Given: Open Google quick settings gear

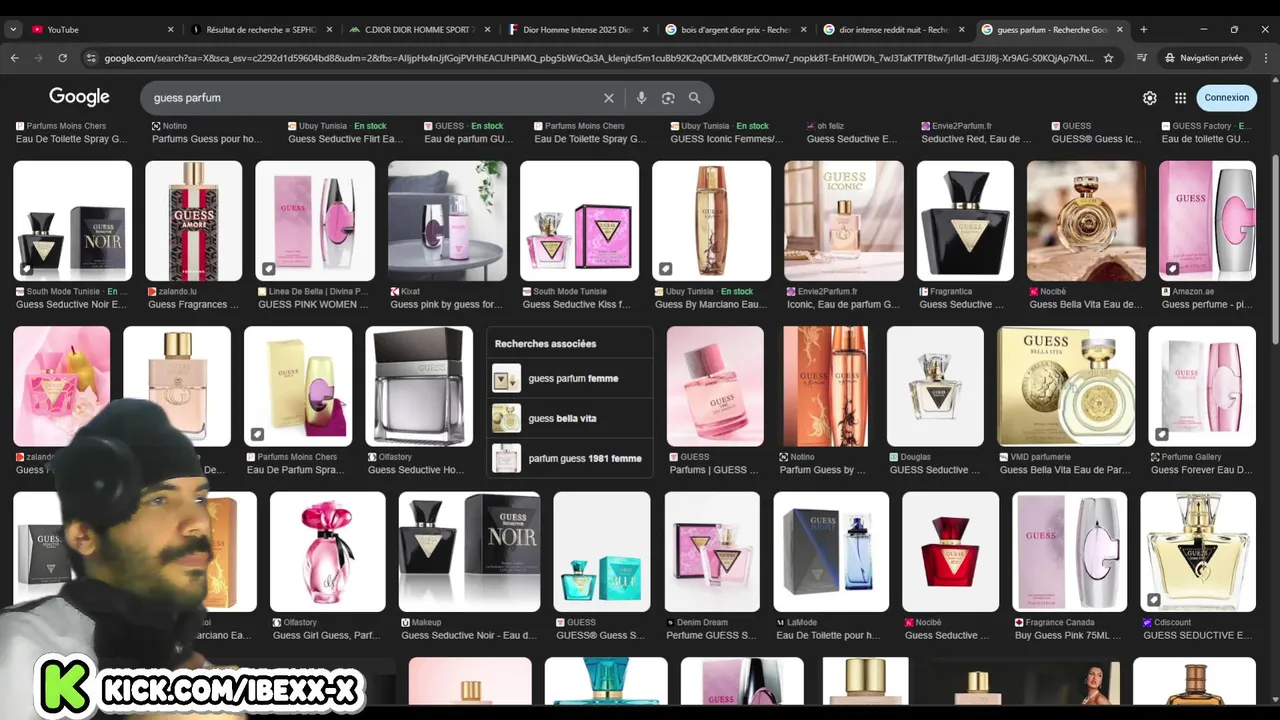Looking at the screenshot, I should coord(1150,98).
